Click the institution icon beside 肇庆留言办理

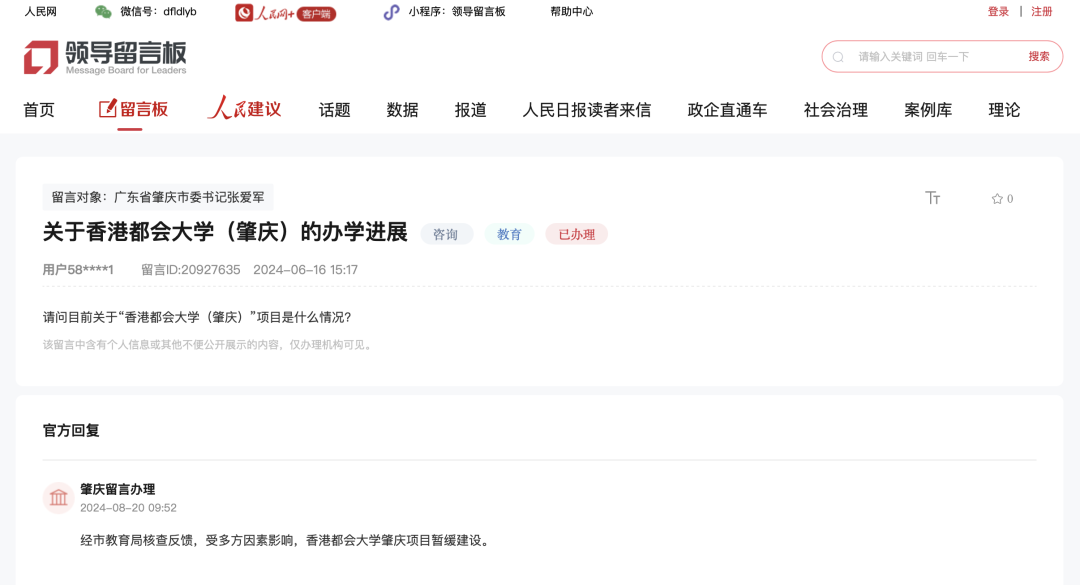tap(58, 497)
